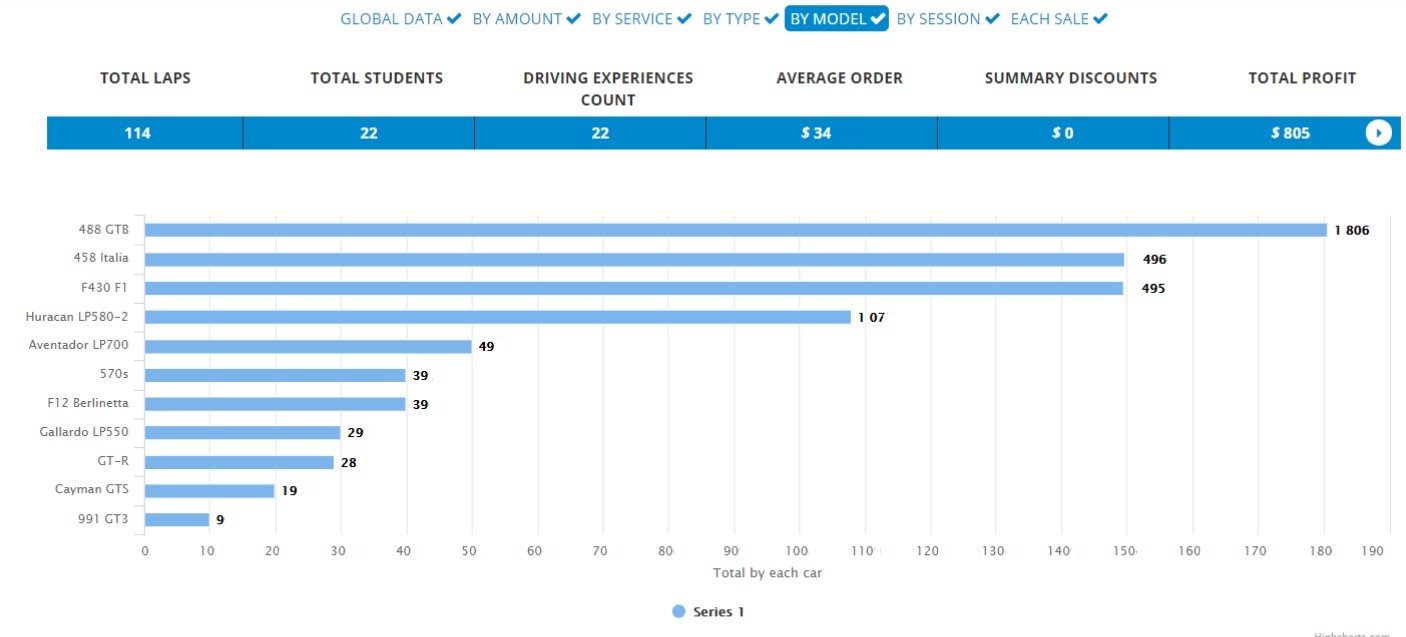1406x637 pixels.
Task: Switch to BY SERVICE view
Action: pos(632,19)
